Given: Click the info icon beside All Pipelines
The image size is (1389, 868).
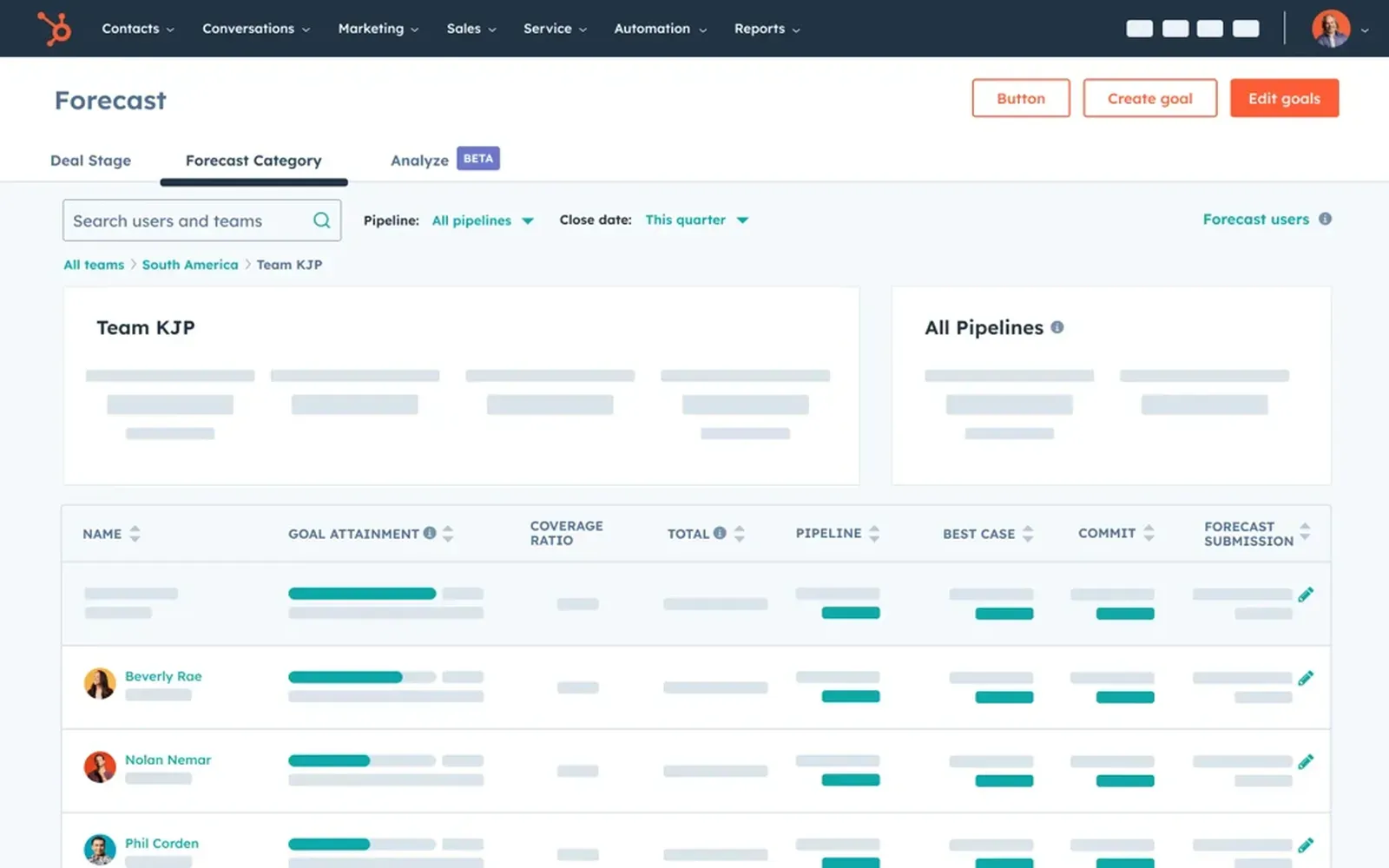Looking at the screenshot, I should pyautogui.click(x=1057, y=327).
